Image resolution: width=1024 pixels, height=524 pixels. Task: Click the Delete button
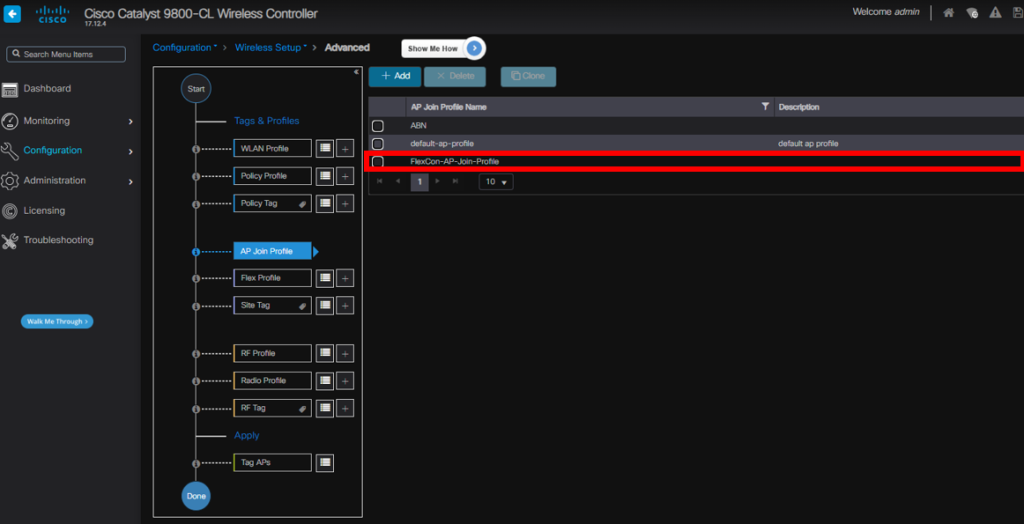[455, 76]
